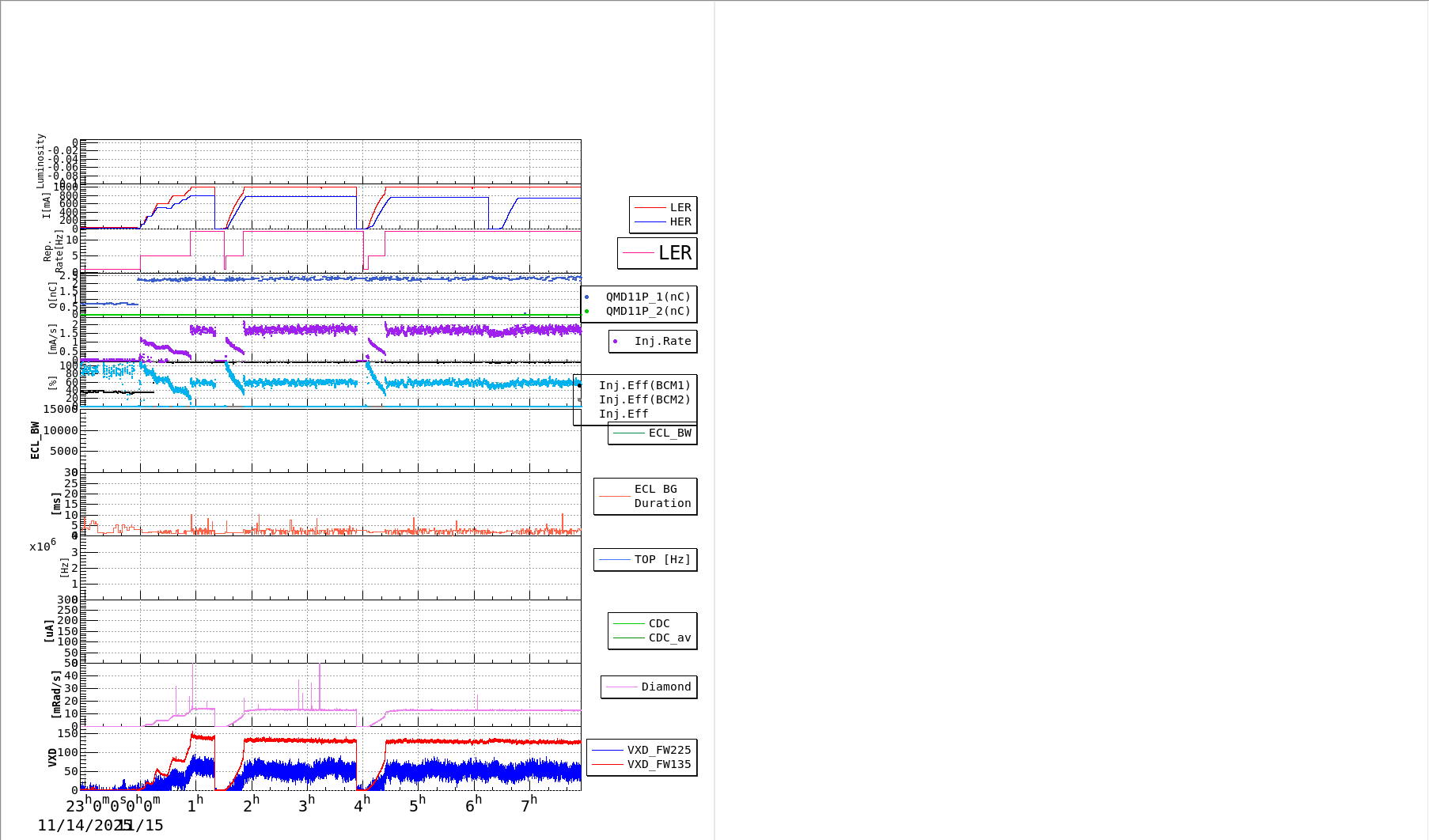This screenshot has width=1429, height=840.
Task: Click the Luminosity y-axis title
Action: [40, 161]
